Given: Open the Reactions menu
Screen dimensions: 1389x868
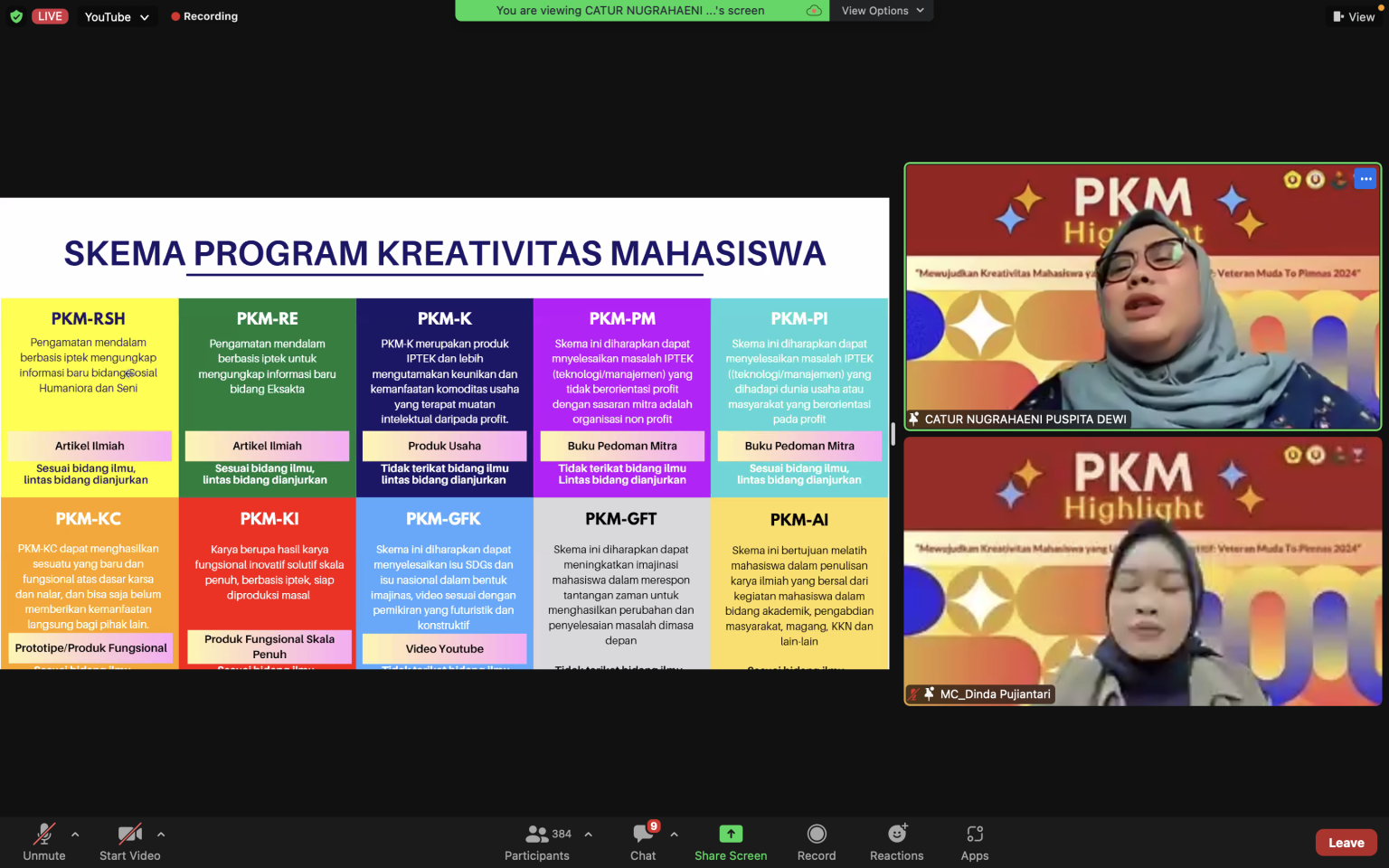Looking at the screenshot, I should tap(895, 834).
